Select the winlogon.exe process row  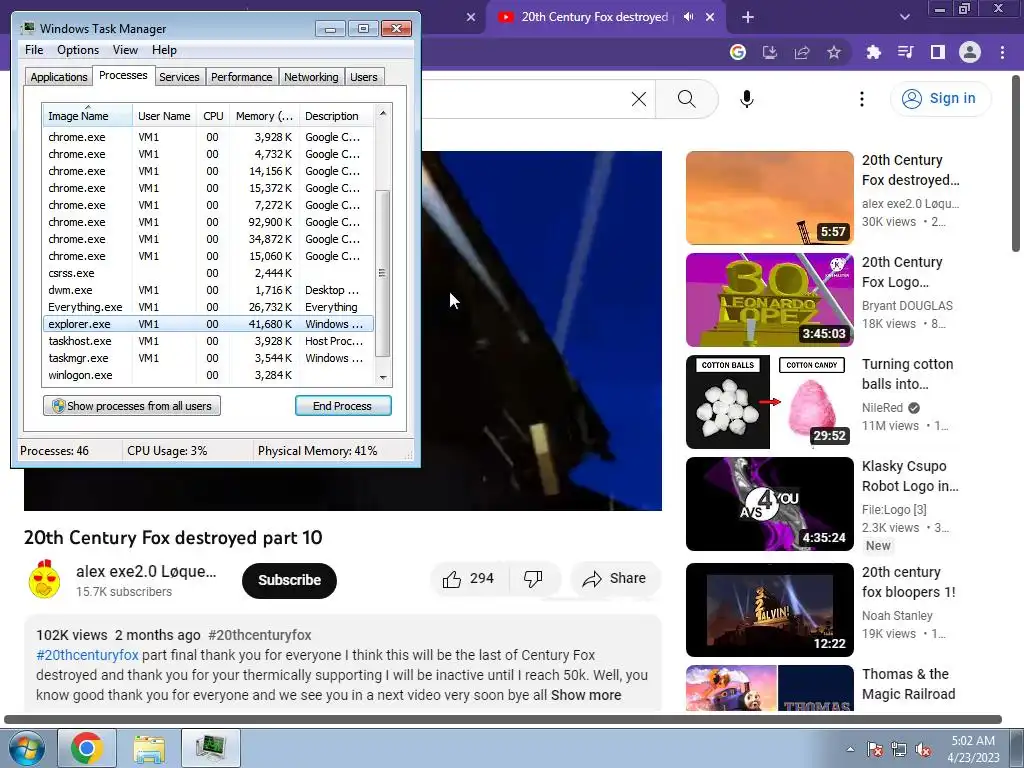pyautogui.click(x=208, y=375)
